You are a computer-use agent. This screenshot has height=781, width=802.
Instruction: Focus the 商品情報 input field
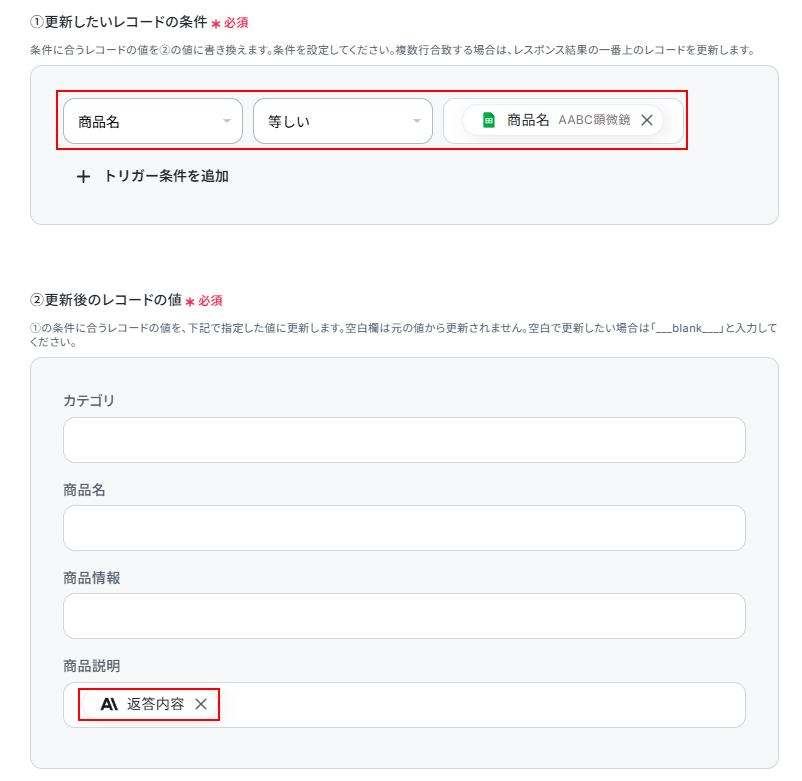pos(404,616)
